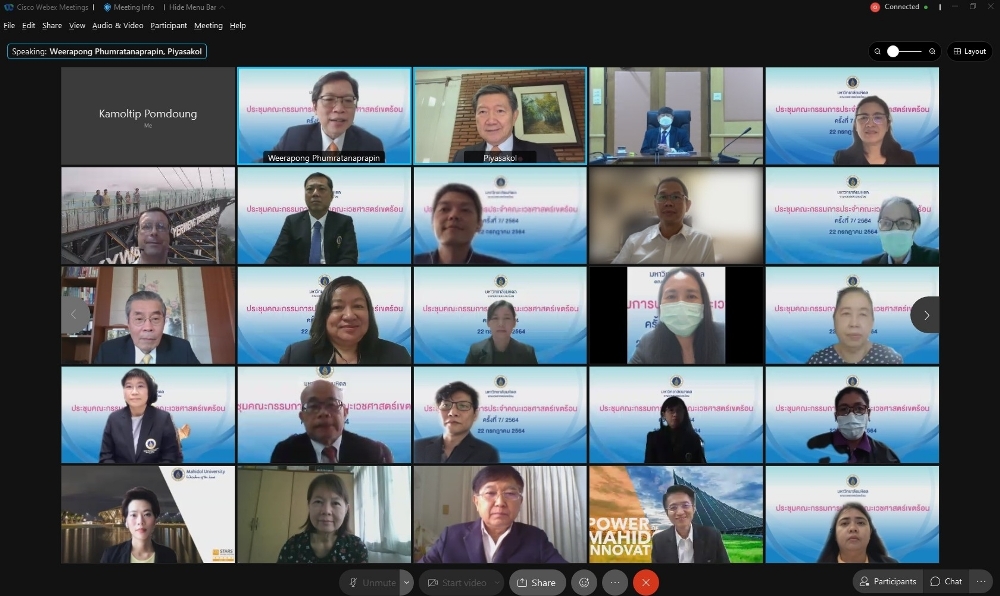
Task: Open panel options next to Chat
Action: (x=981, y=581)
